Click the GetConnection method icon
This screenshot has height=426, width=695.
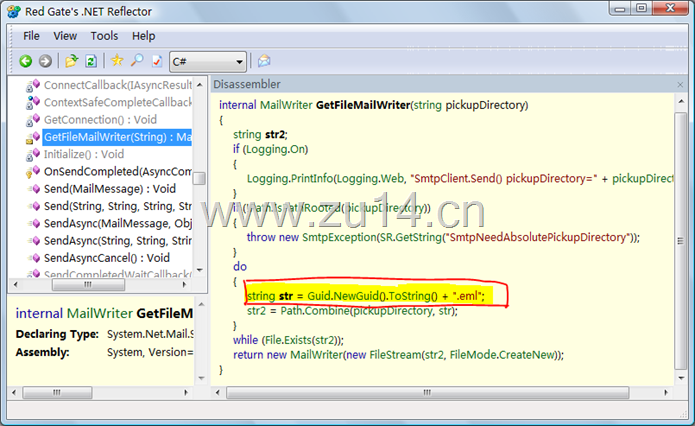pyautogui.click(x=33, y=120)
